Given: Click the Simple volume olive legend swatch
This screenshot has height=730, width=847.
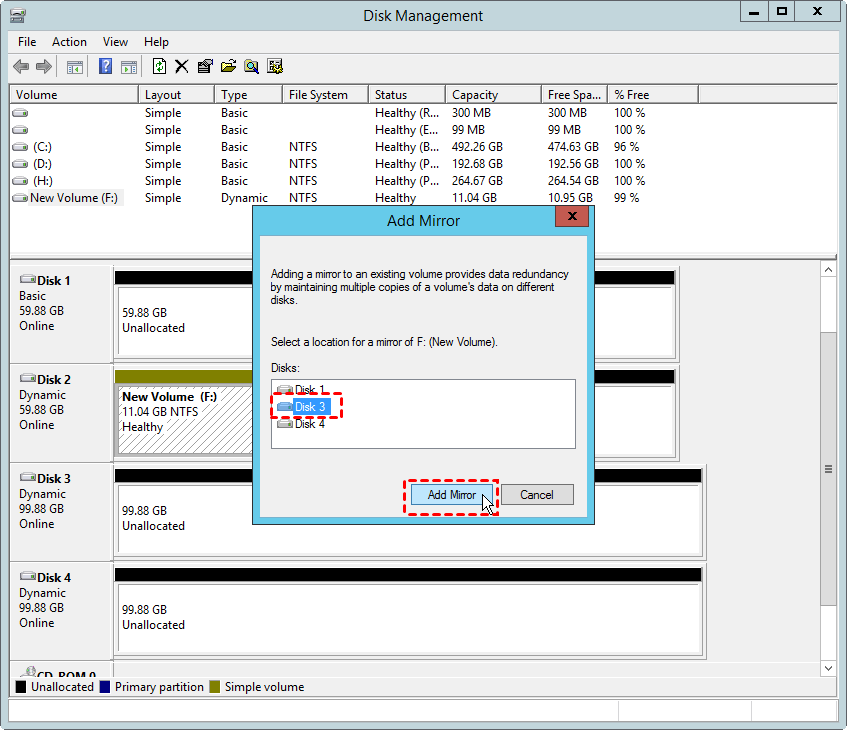Looking at the screenshot, I should [x=214, y=687].
